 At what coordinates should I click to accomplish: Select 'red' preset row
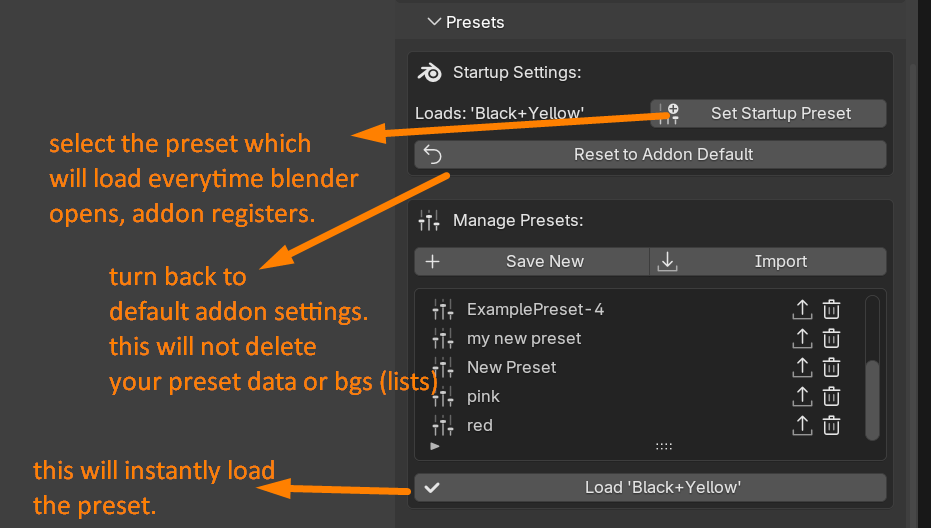click(638, 425)
